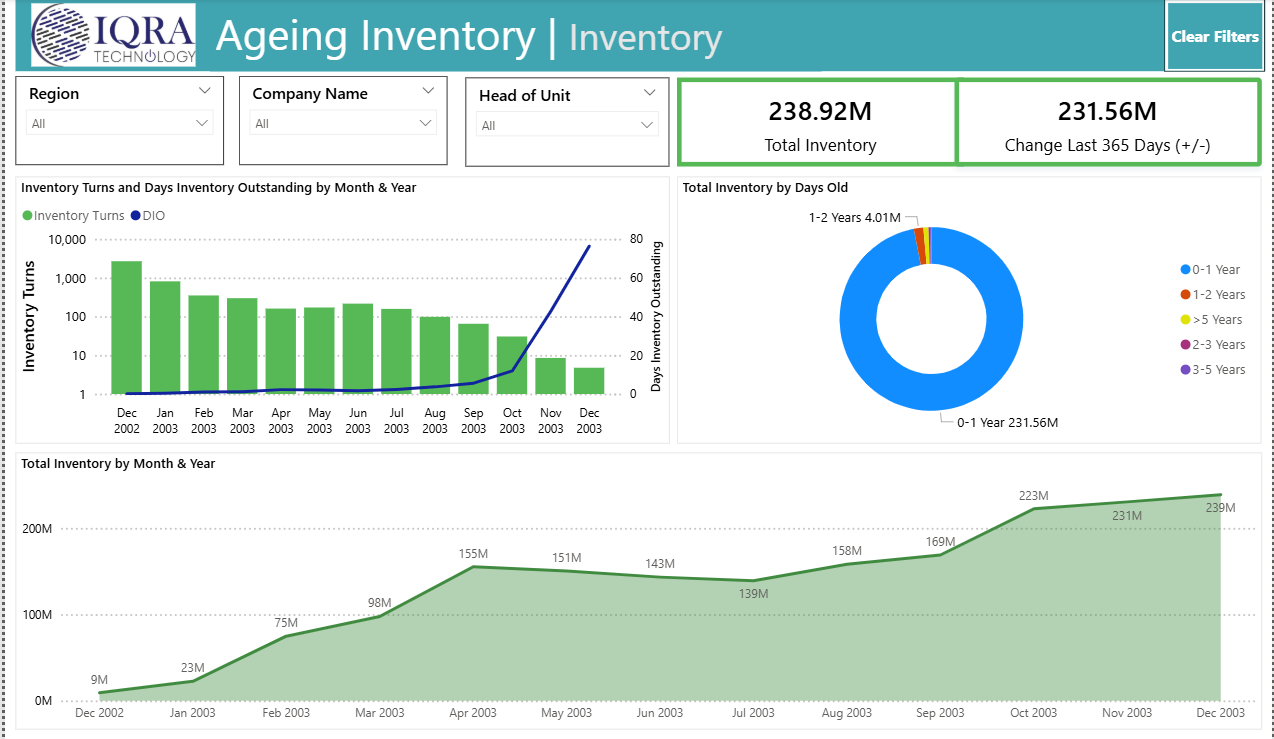Viewport: 1274px width, 739px height.
Task: Click the Clear Filters button
Action: coord(1214,36)
